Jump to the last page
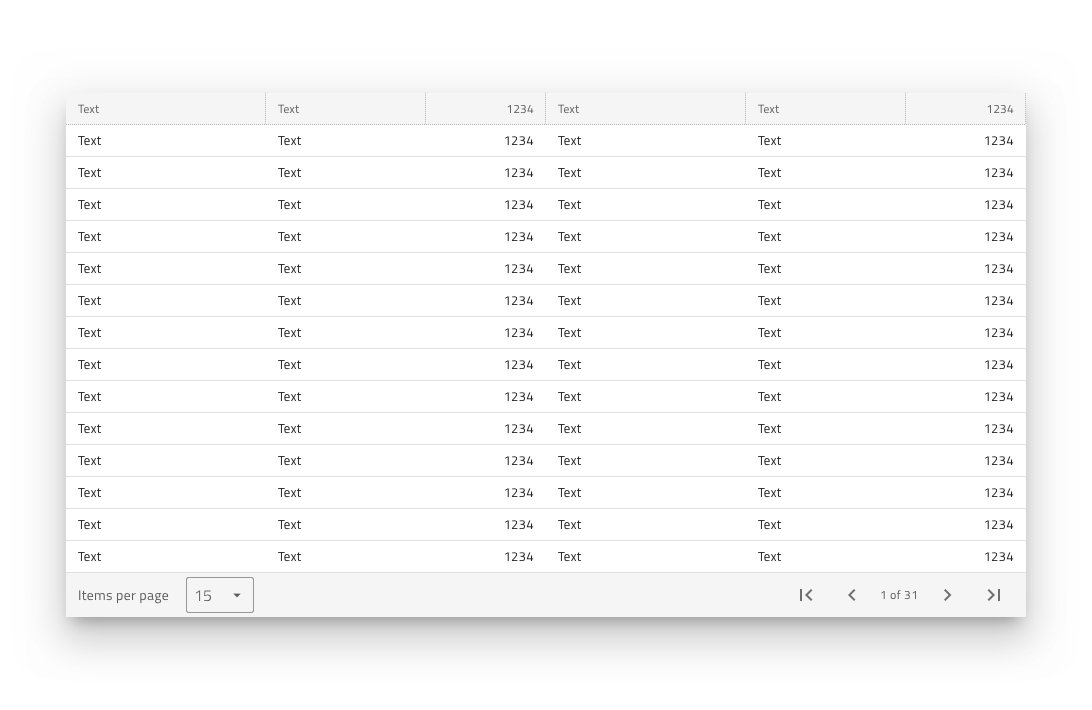The image size is (1092, 710). coord(994,595)
